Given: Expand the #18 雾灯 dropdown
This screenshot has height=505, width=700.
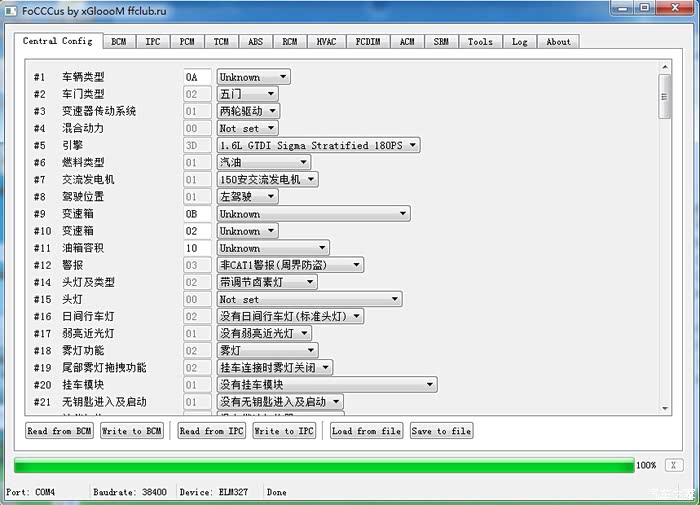Looking at the screenshot, I should point(267,351).
